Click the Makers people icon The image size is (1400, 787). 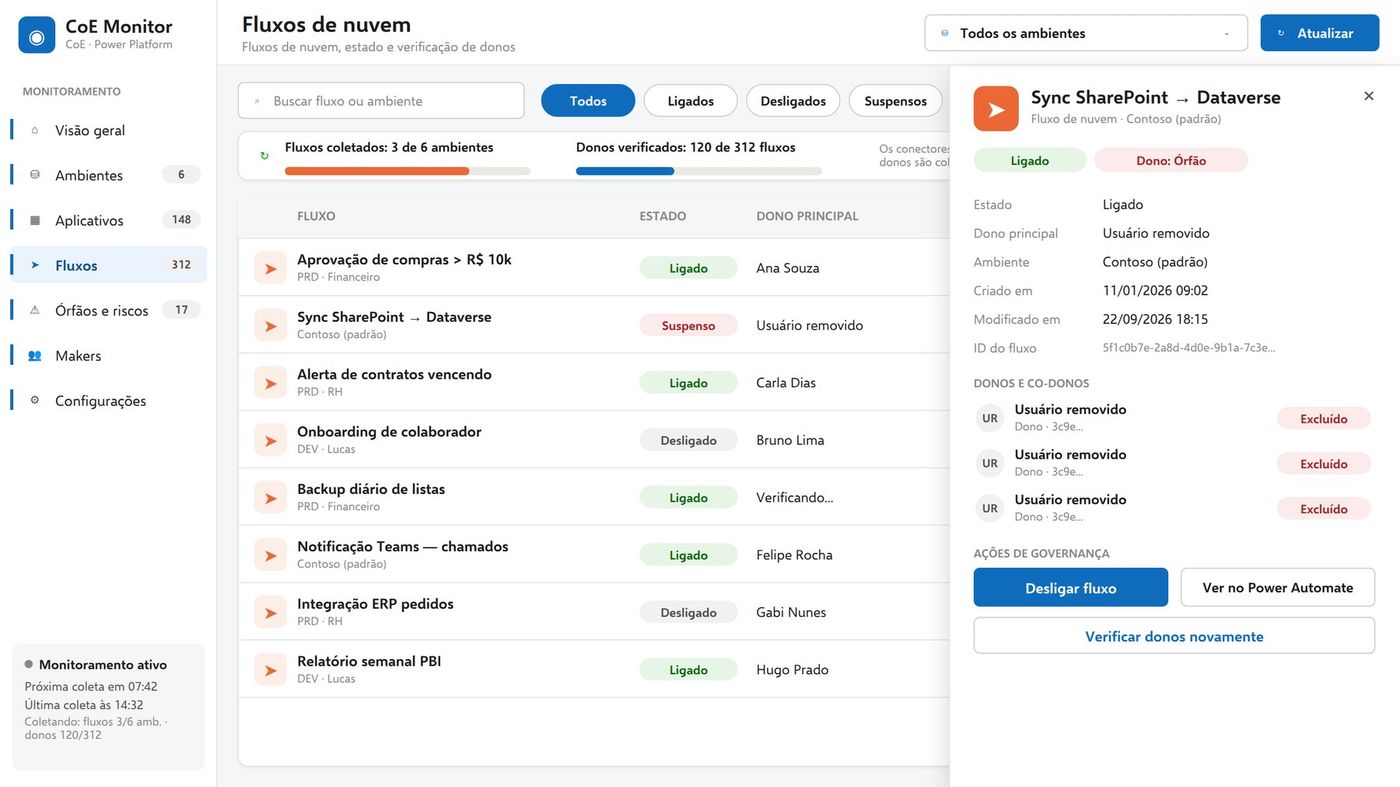[35, 355]
